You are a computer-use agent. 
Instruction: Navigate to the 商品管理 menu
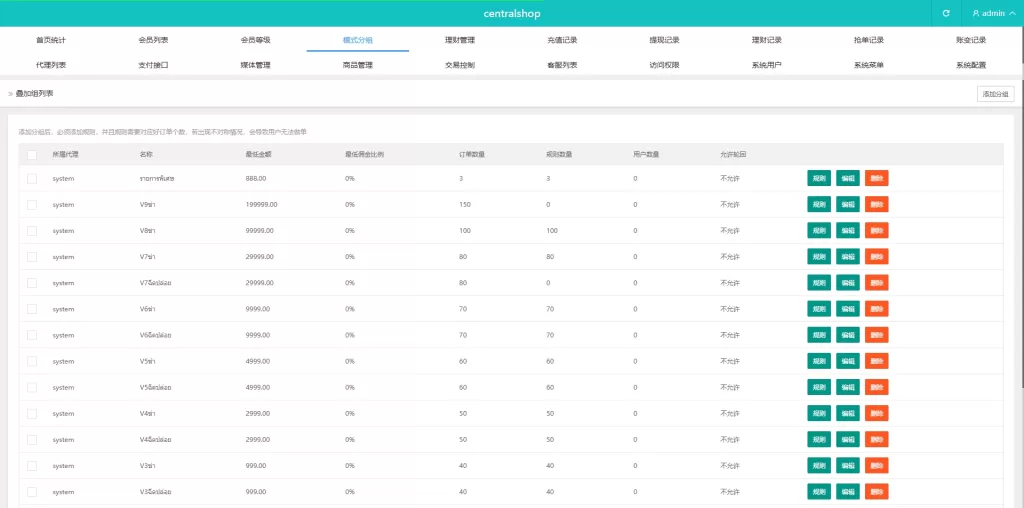click(357, 65)
